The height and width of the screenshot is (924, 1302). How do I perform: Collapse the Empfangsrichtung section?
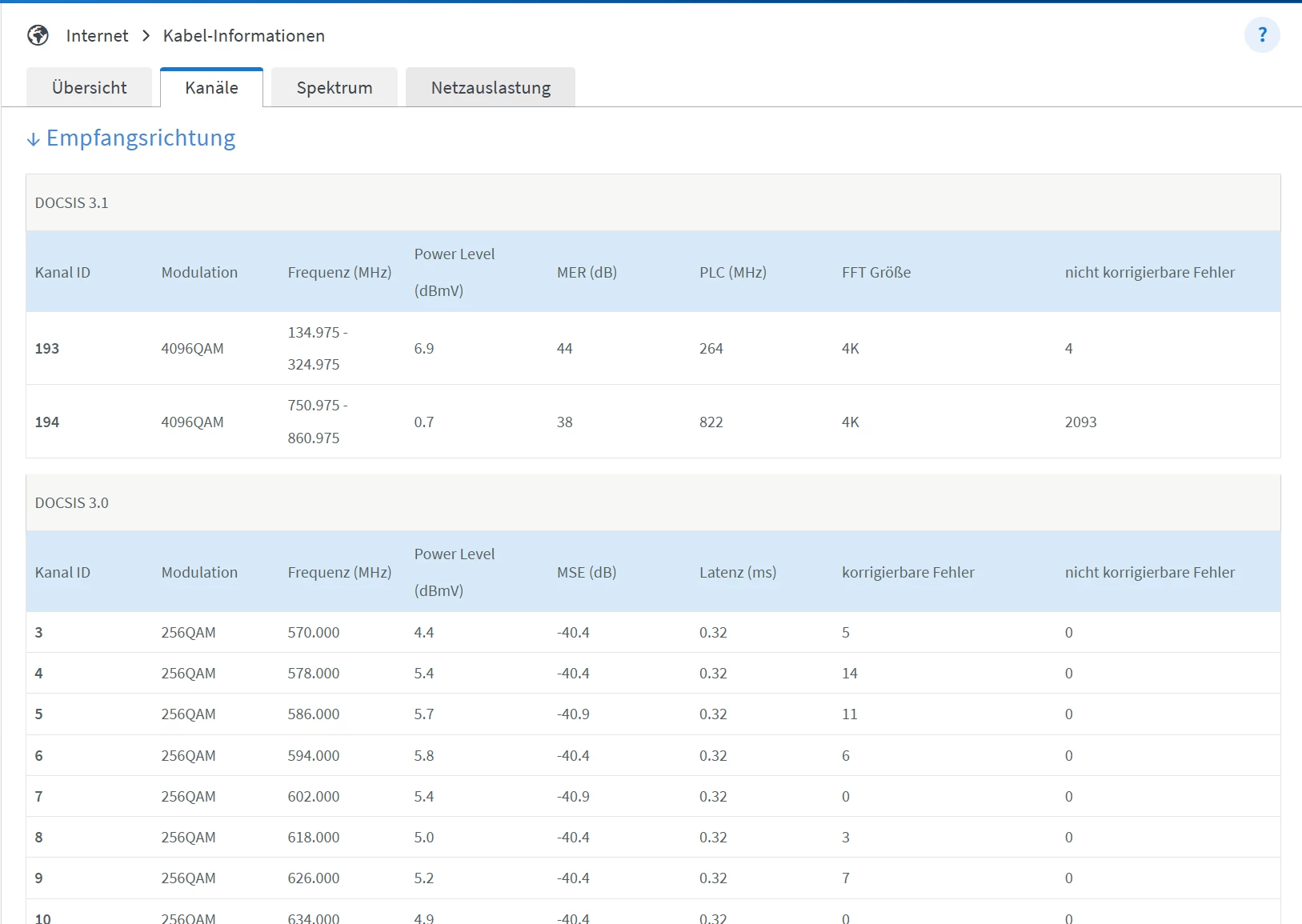(141, 138)
